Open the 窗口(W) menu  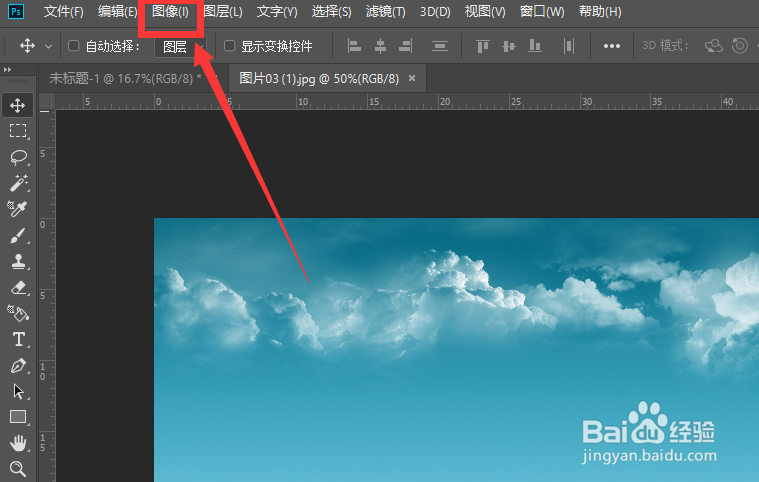(542, 12)
